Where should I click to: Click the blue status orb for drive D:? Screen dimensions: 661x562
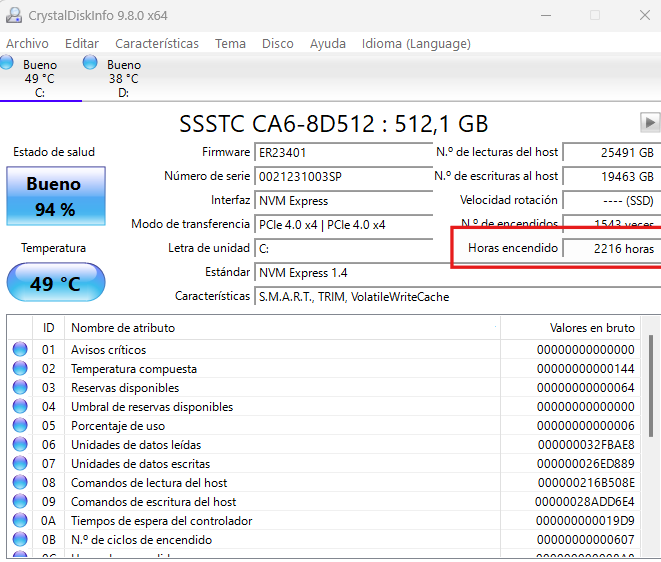(x=90, y=62)
